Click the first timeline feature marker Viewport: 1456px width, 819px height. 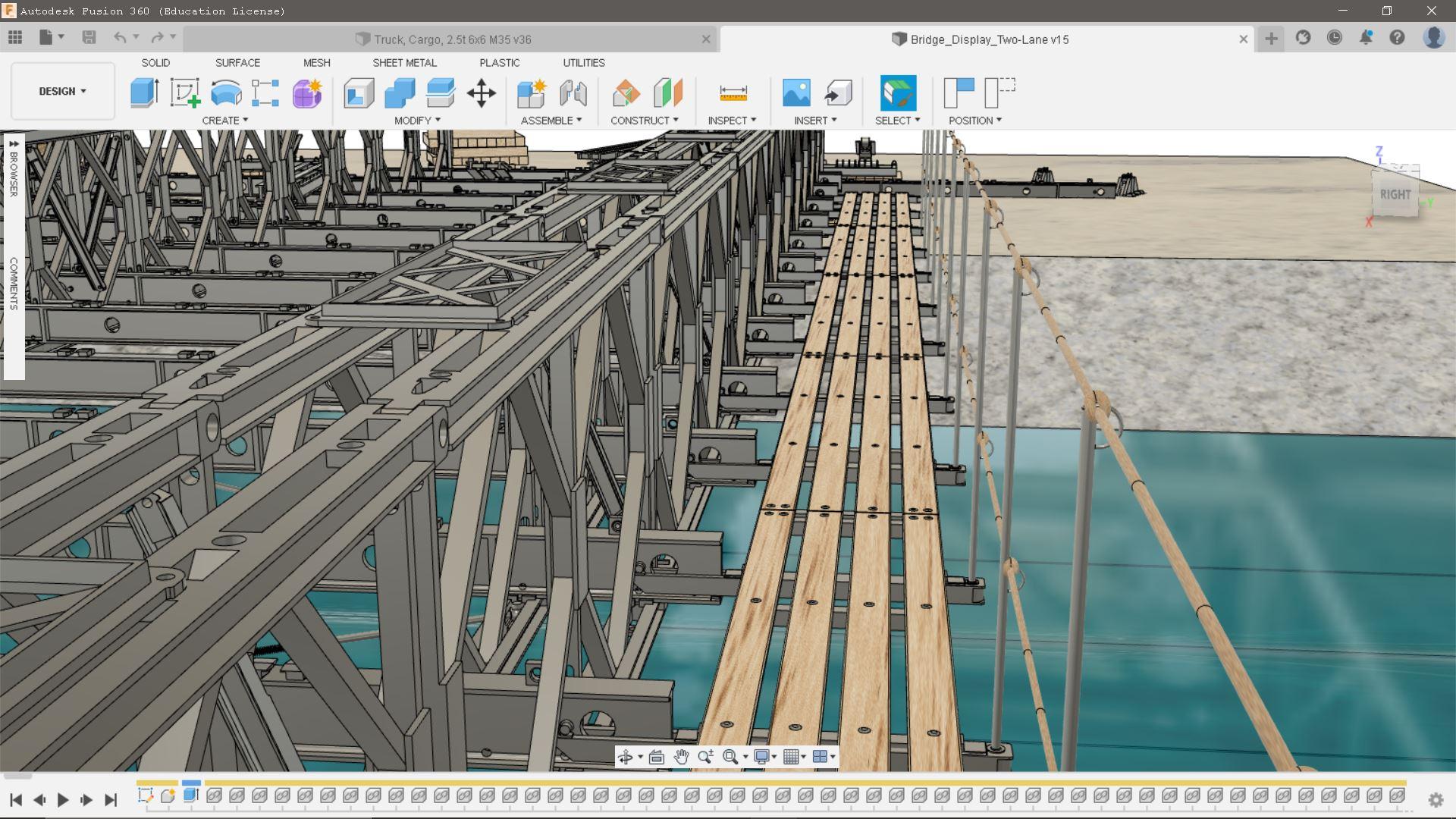pyautogui.click(x=145, y=795)
